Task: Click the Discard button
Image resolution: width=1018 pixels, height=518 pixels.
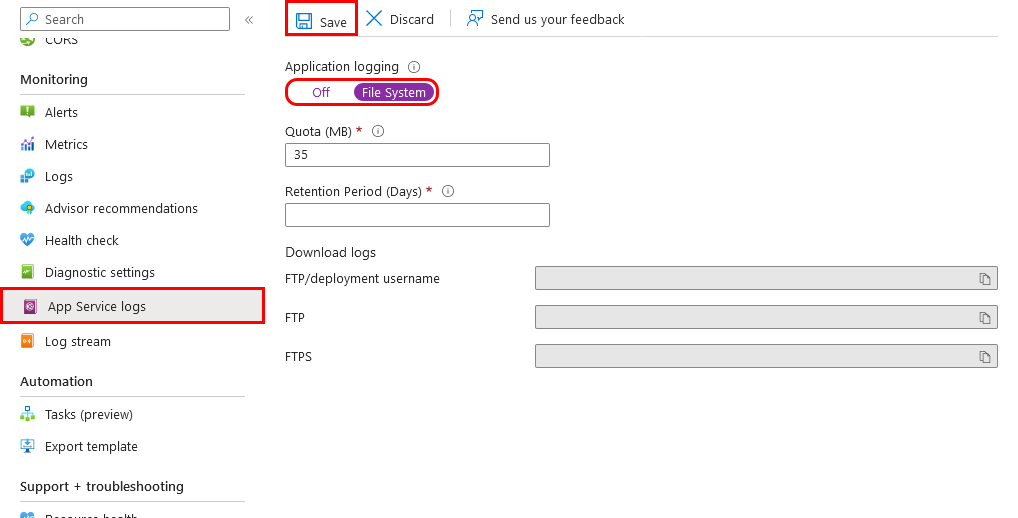Action: pos(399,19)
